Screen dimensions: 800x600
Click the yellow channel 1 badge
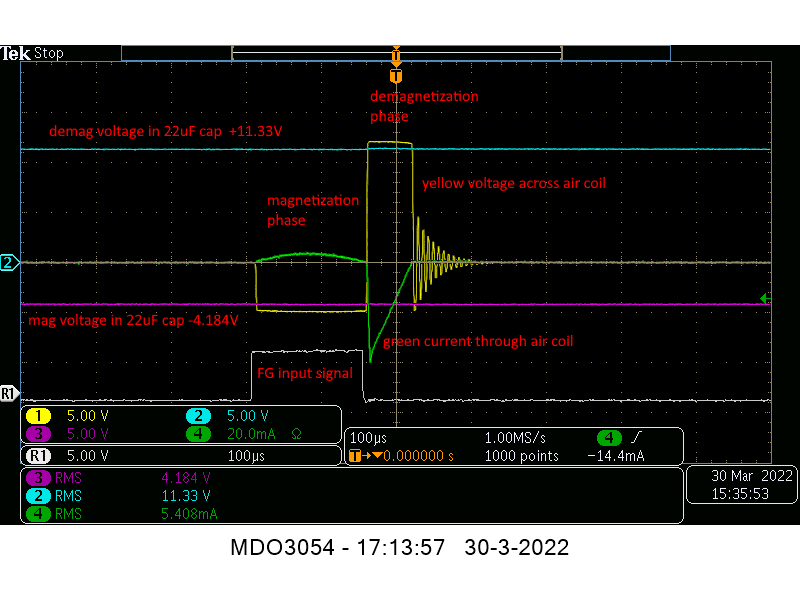(x=37, y=416)
